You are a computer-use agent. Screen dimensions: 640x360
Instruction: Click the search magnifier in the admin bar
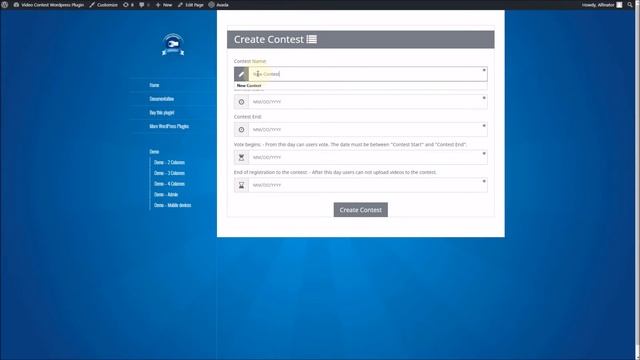(630, 5)
